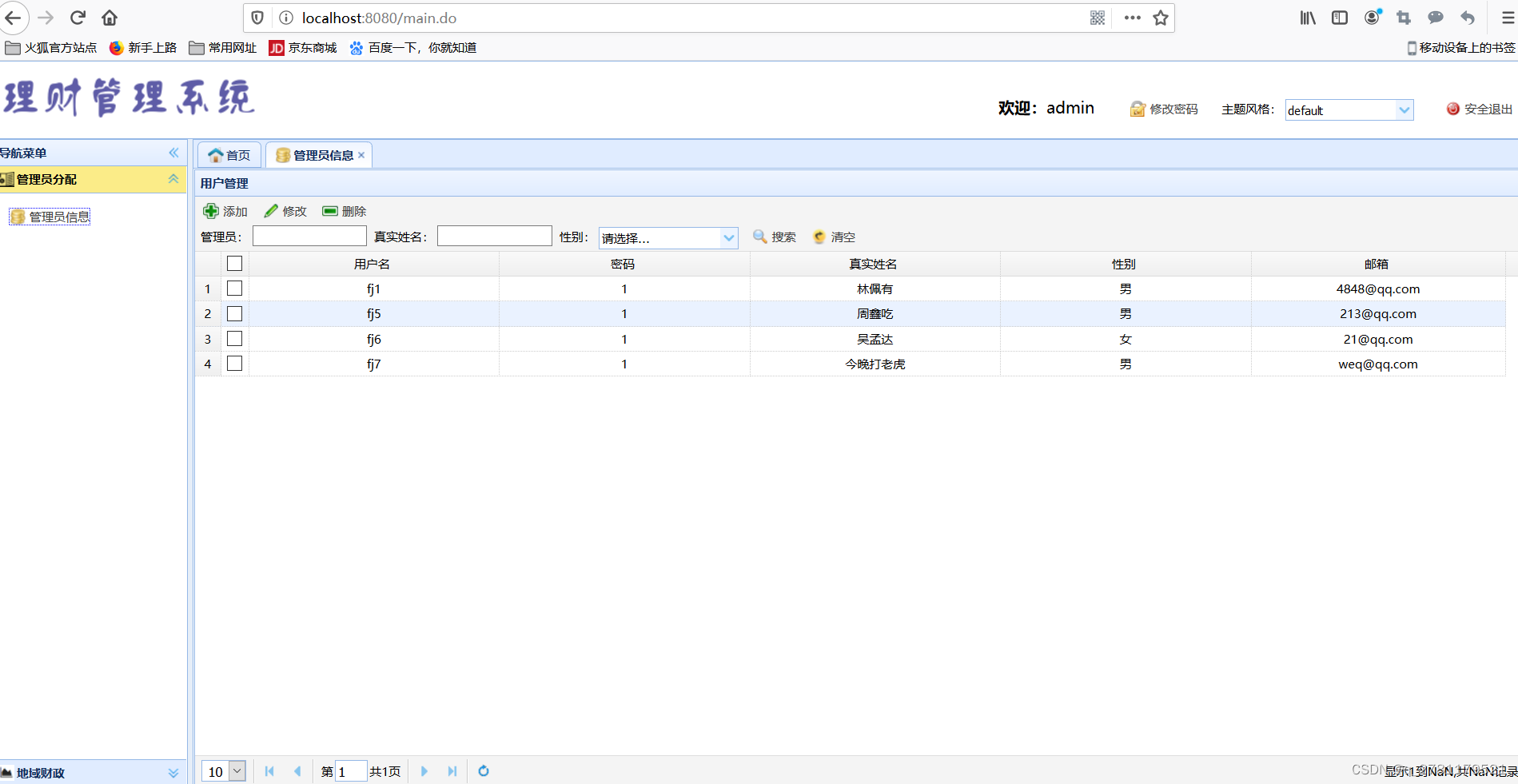Open the 主题风格 theme dropdown
Viewport: 1518px width, 784px height.
tap(1404, 110)
